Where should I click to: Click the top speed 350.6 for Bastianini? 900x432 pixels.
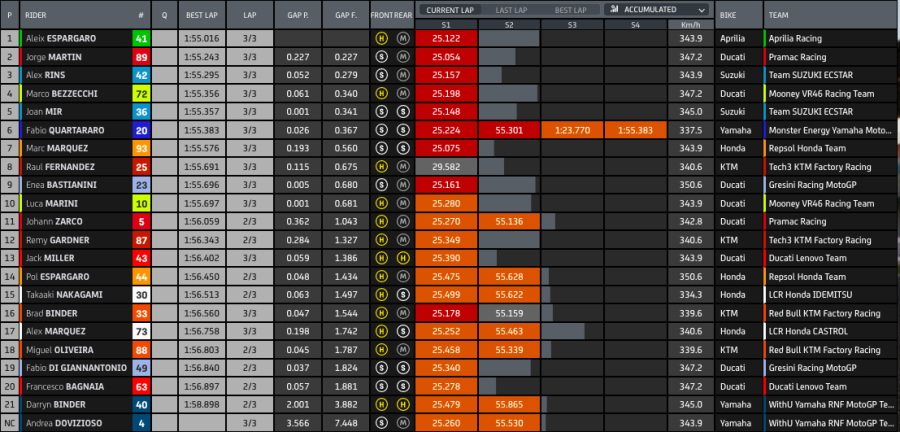pyautogui.click(x=690, y=185)
